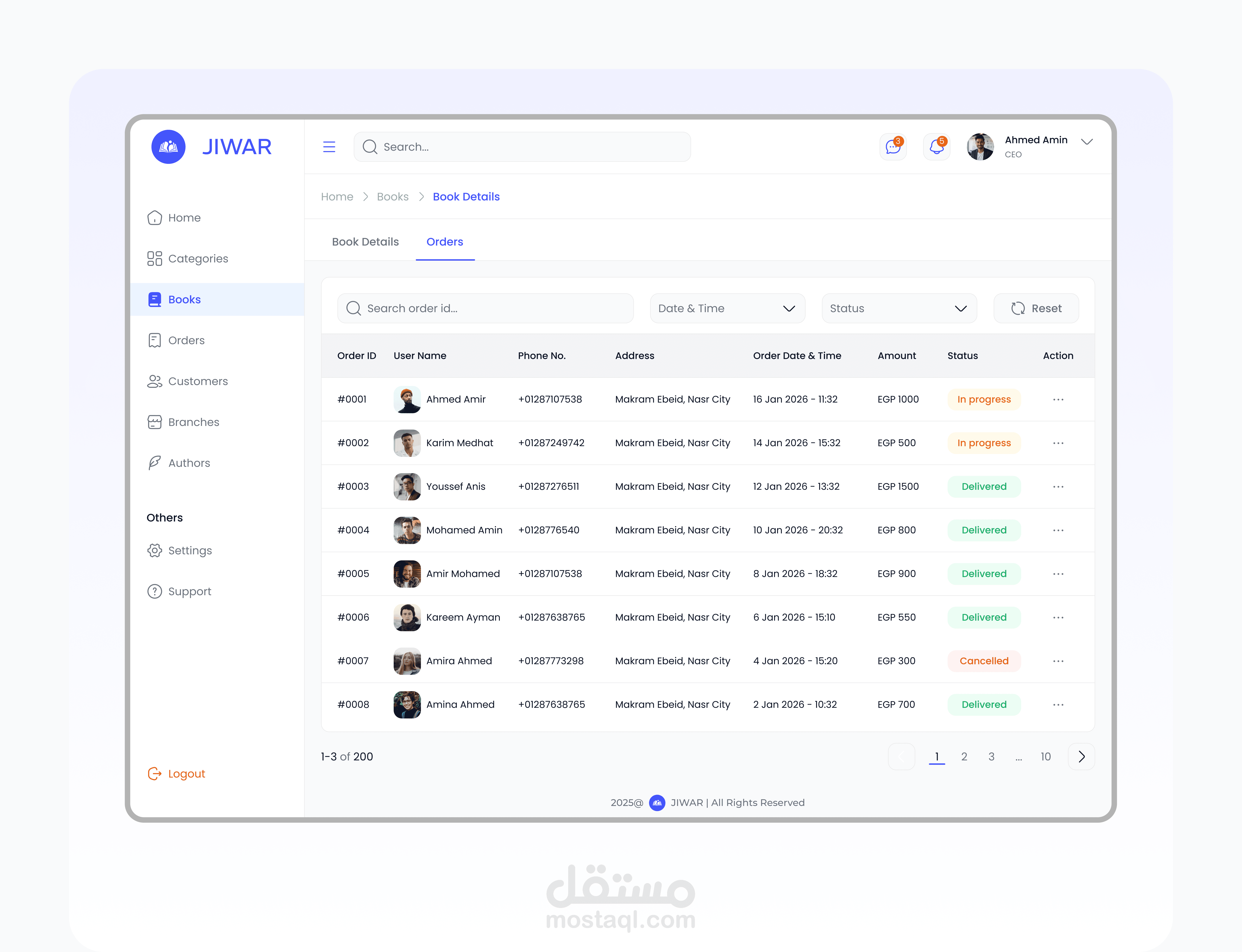Open action menu for order #0001

pos(1058,399)
